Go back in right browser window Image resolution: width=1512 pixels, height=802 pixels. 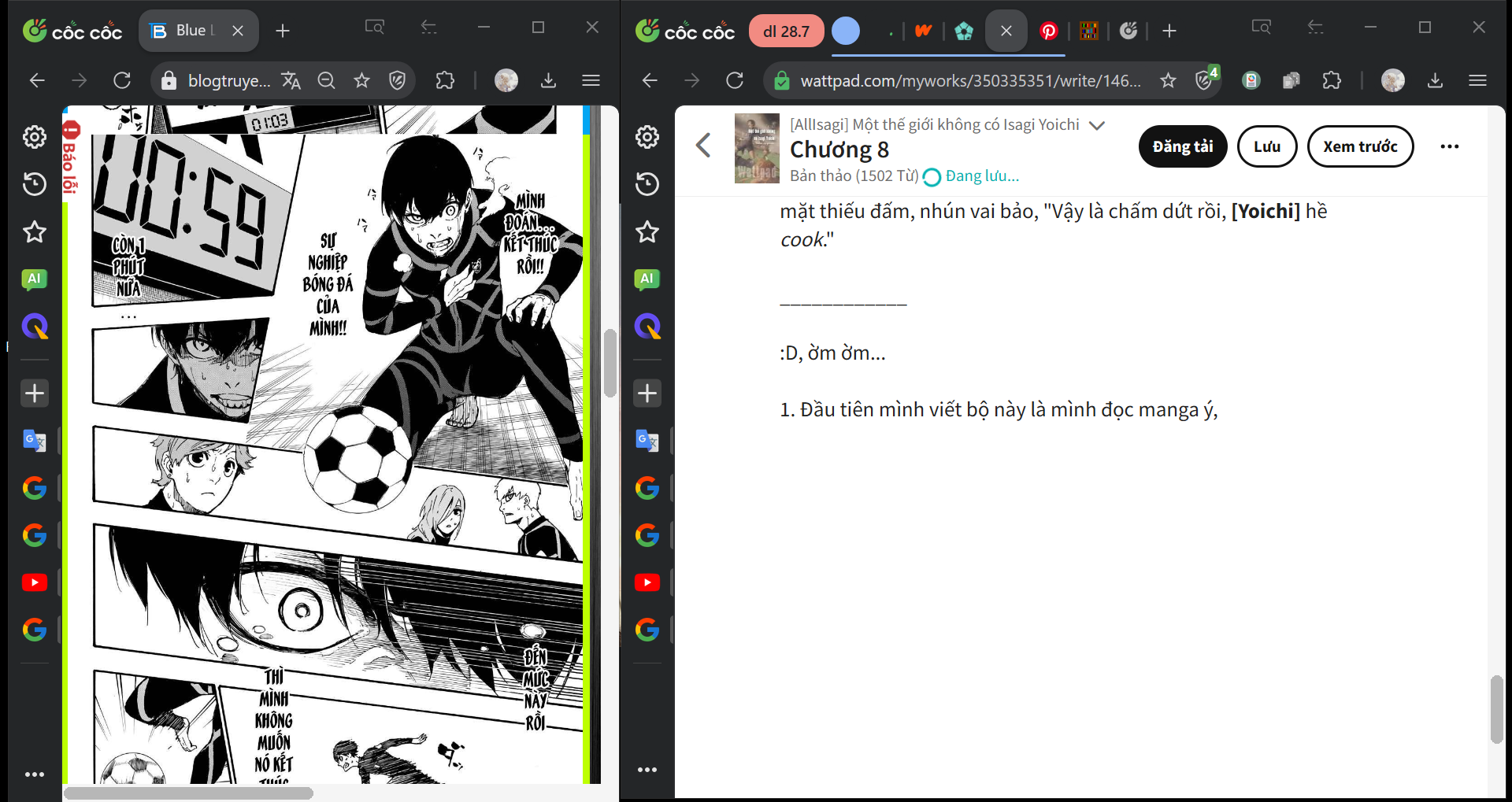pyautogui.click(x=650, y=80)
